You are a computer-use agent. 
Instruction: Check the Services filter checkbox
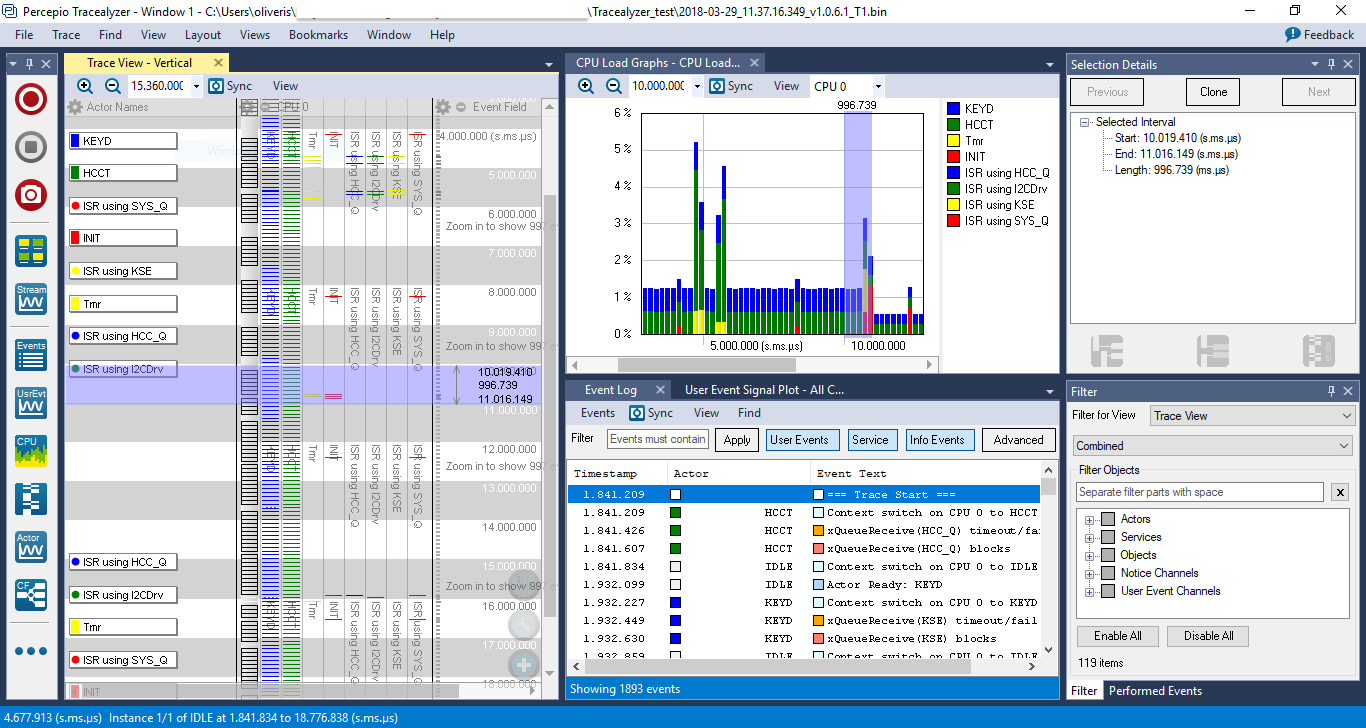click(x=1107, y=537)
